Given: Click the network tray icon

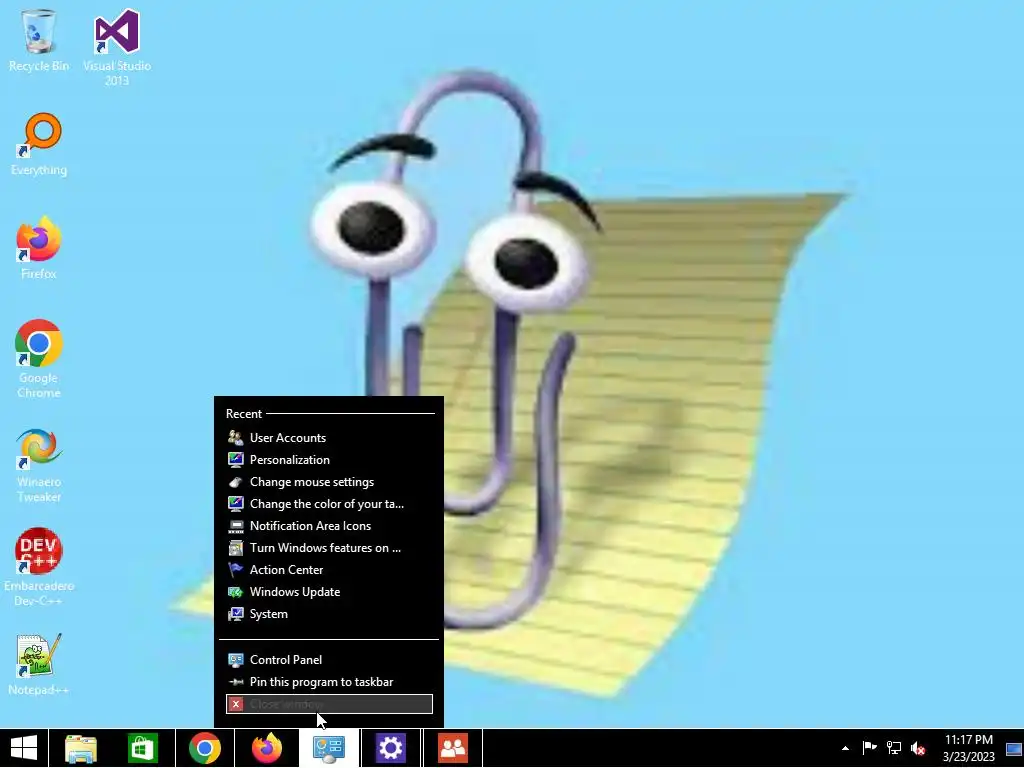Looking at the screenshot, I should [893, 748].
